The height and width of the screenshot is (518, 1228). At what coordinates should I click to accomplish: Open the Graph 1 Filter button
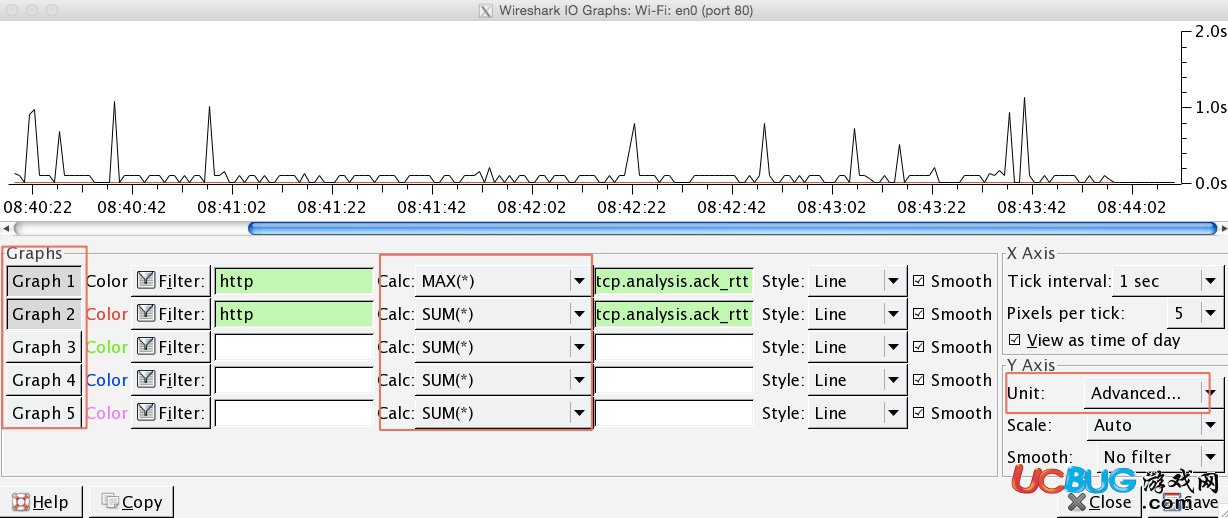coord(171,281)
